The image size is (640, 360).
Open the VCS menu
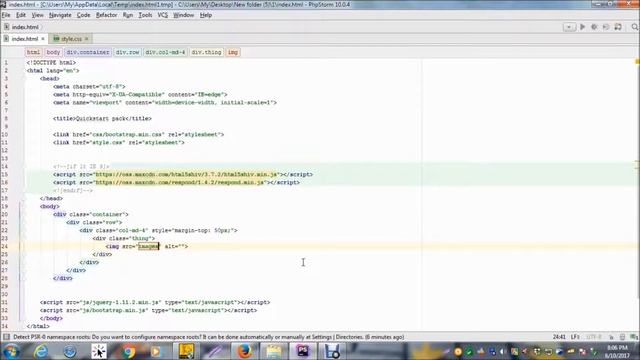(162, 15)
